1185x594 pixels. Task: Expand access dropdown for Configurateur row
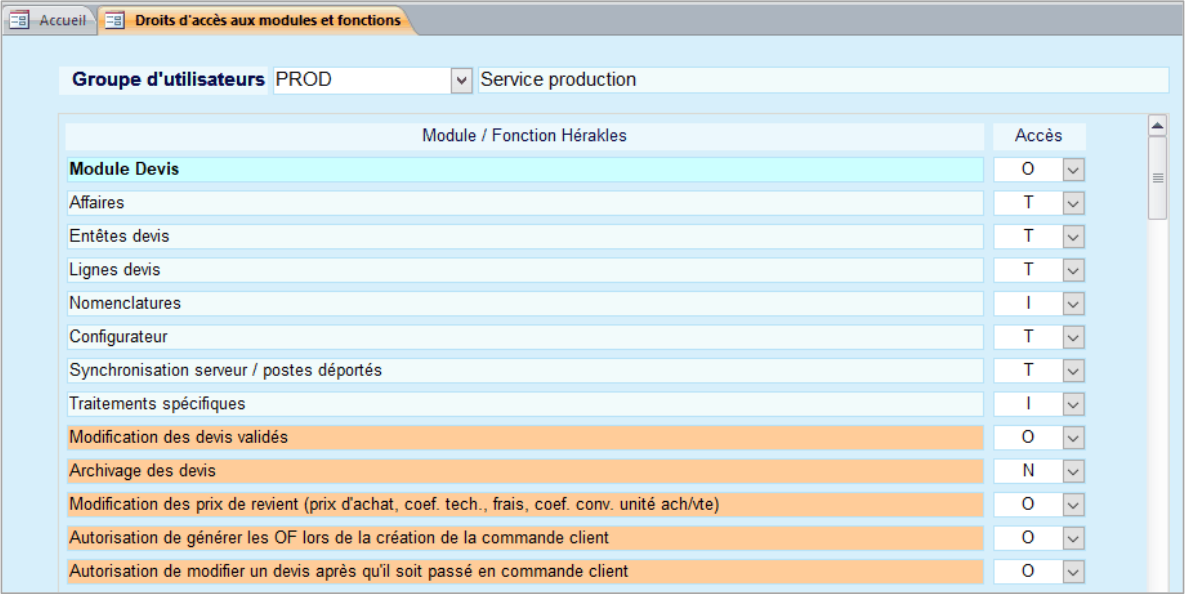[x=1073, y=337]
